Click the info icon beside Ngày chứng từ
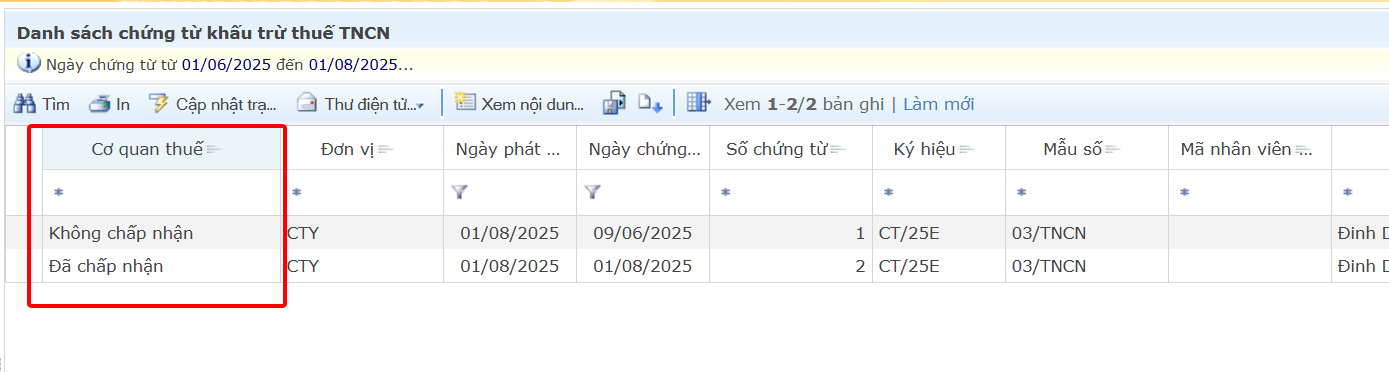This screenshot has height=372, width=1389. (29, 64)
